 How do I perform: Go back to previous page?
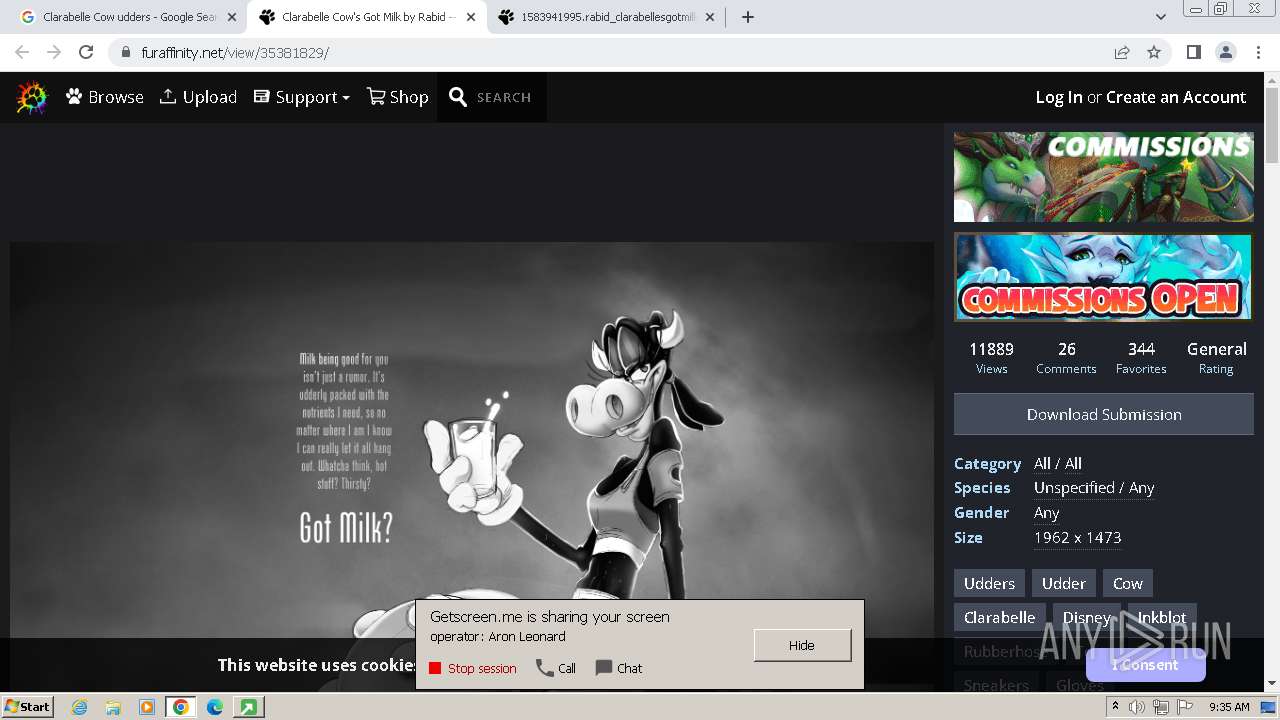(x=22, y=52)
